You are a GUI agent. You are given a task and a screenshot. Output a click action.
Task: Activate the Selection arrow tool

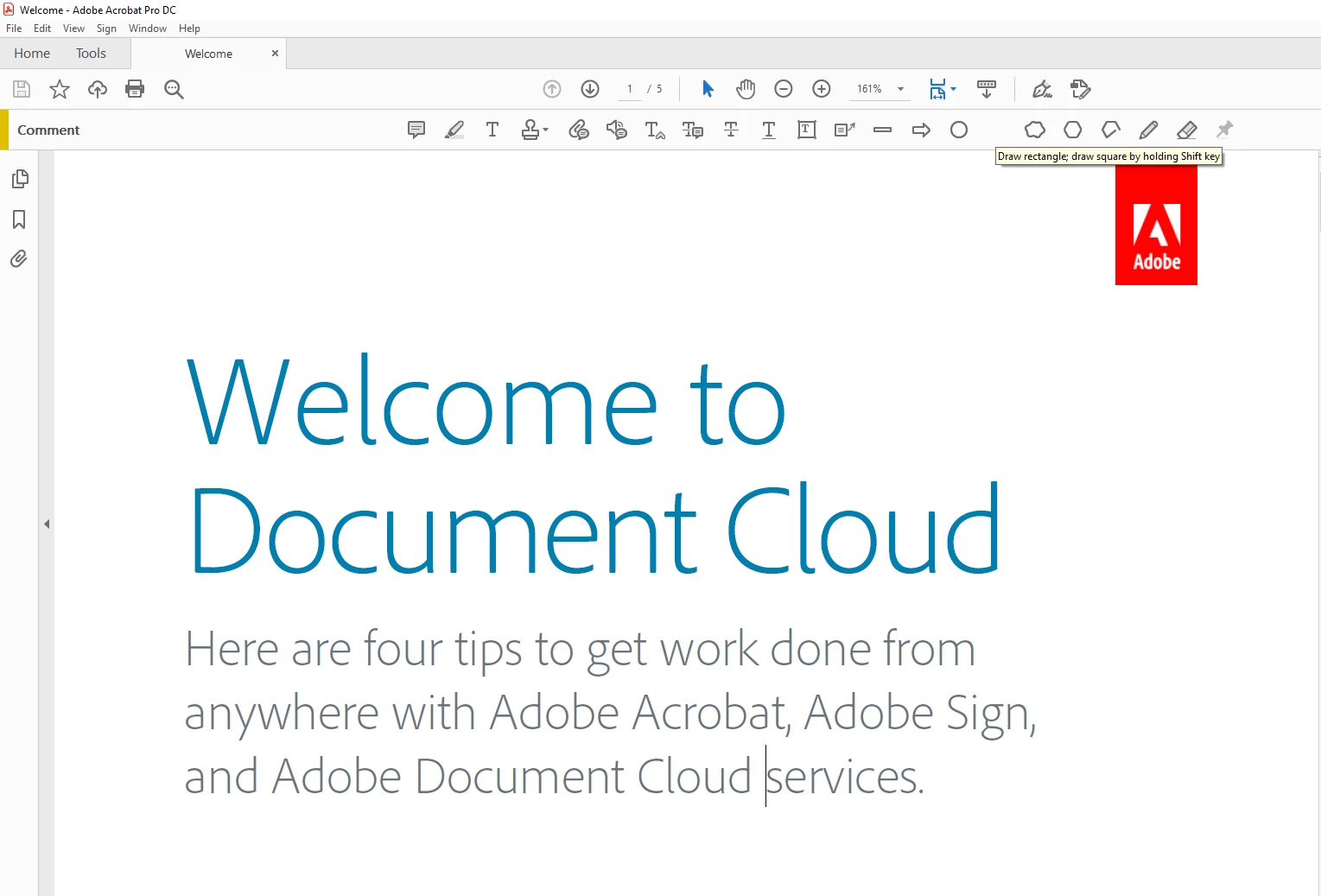pyautogui.click(x=708, y=89)
